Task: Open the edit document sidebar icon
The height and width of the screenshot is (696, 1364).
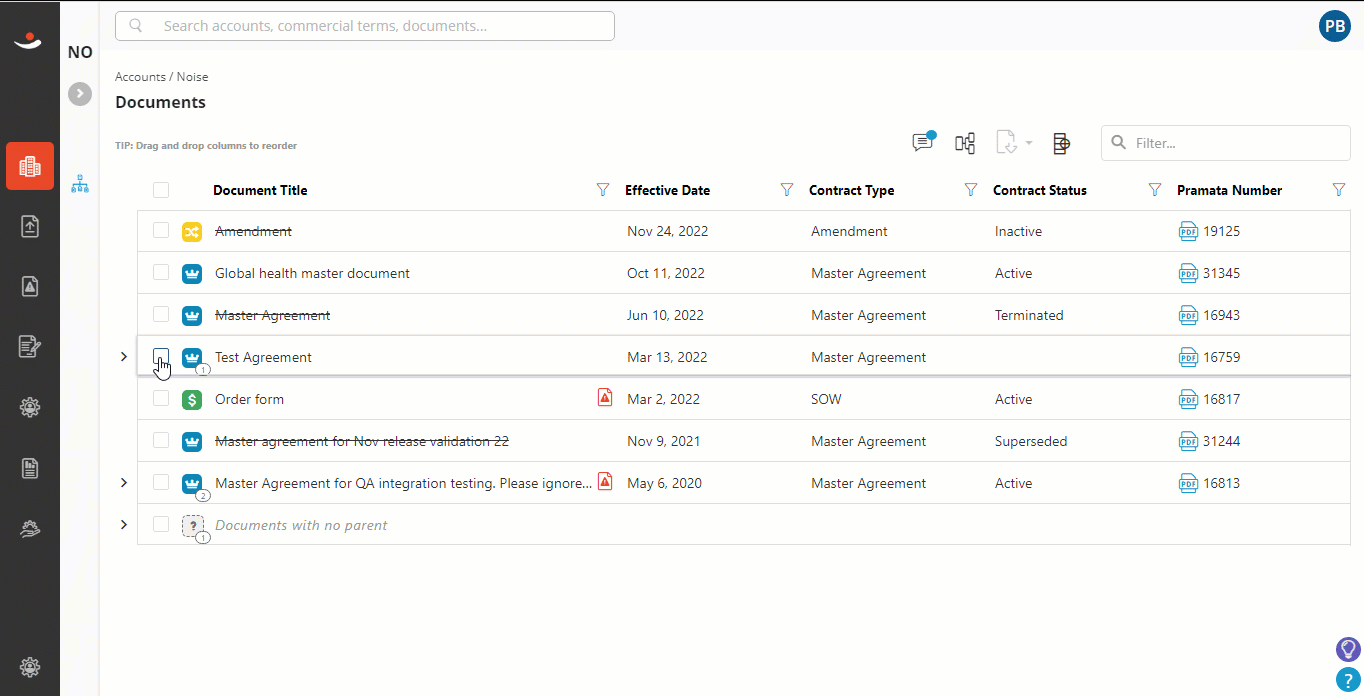Action: (30, 347)
